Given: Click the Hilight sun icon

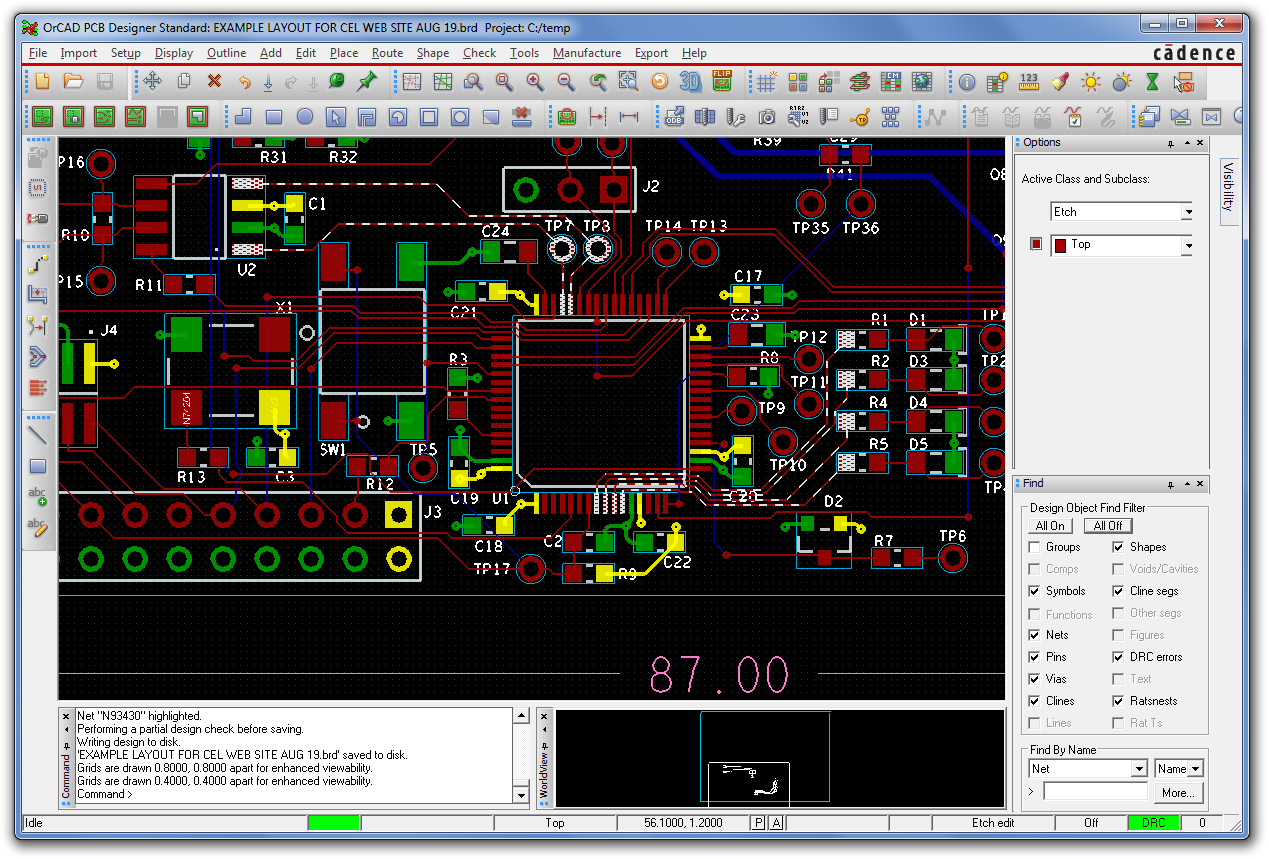Looking at the screenshot, I should tap(1091, 81).
